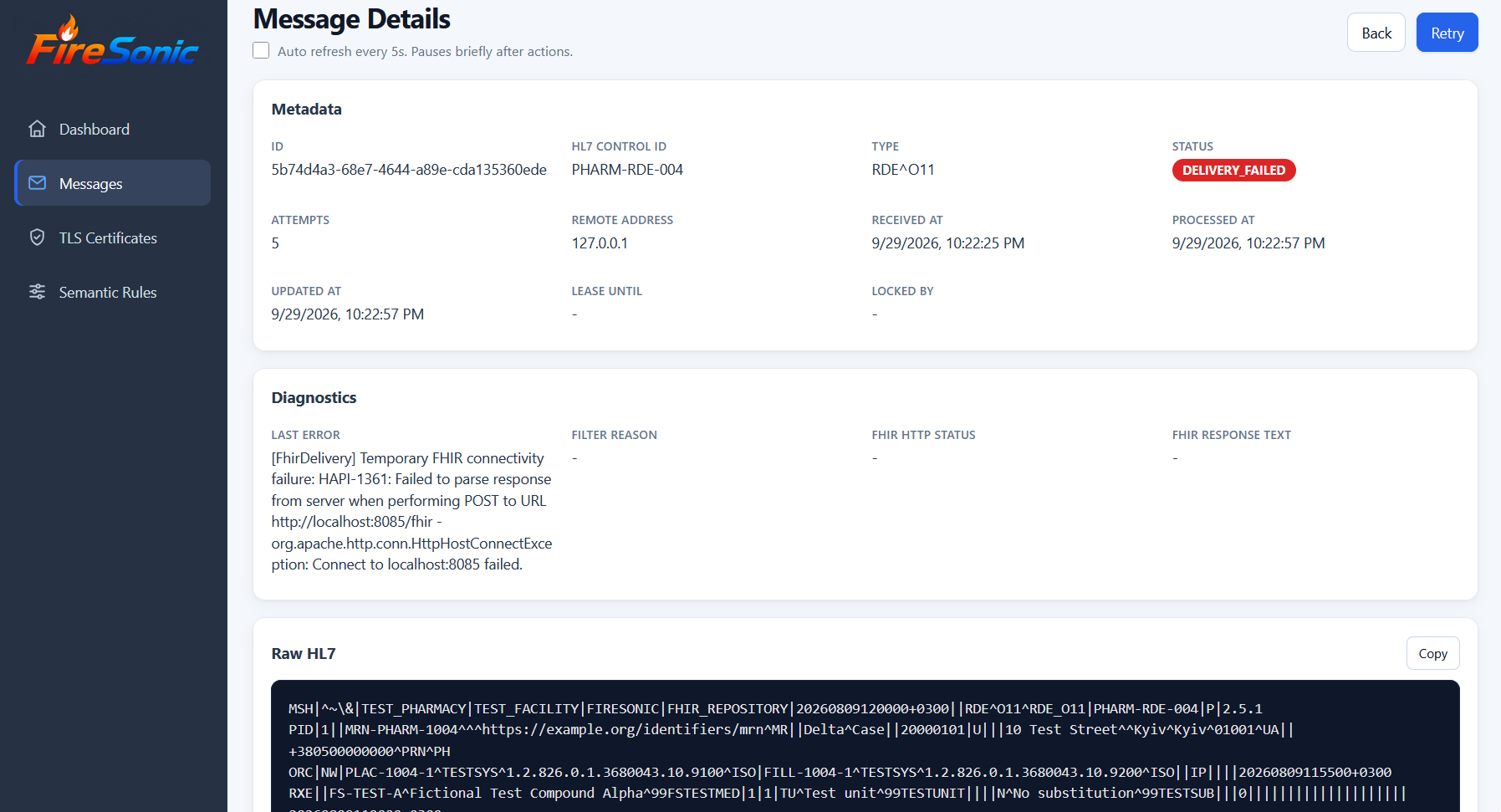Click the Back button
Image resolution: width=1501 pixels, height=812 pixels.
click(1376, 33)
